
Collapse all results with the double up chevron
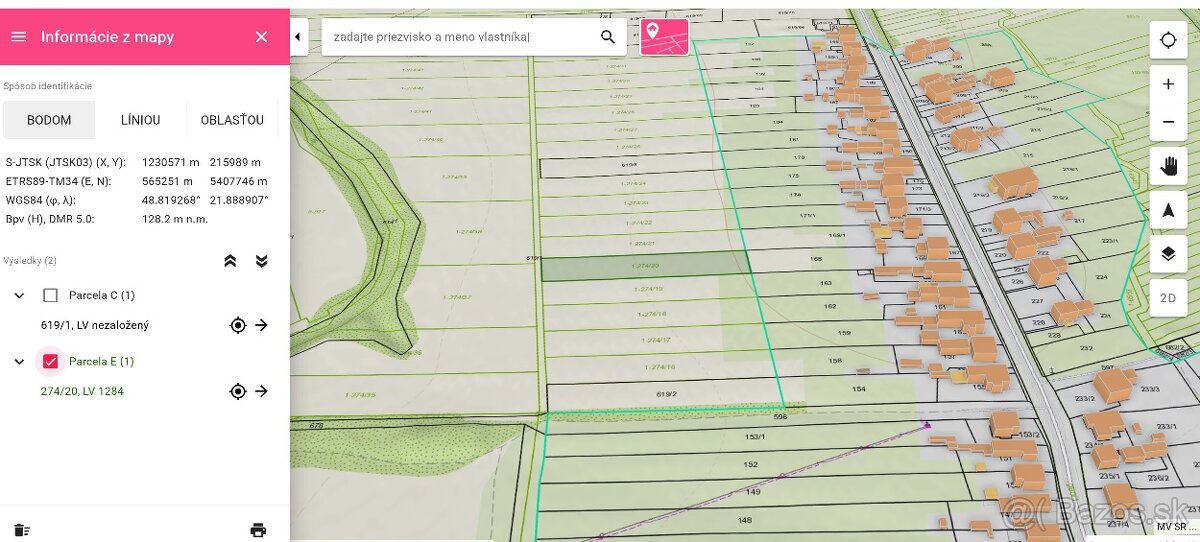[x=230, y=261]
